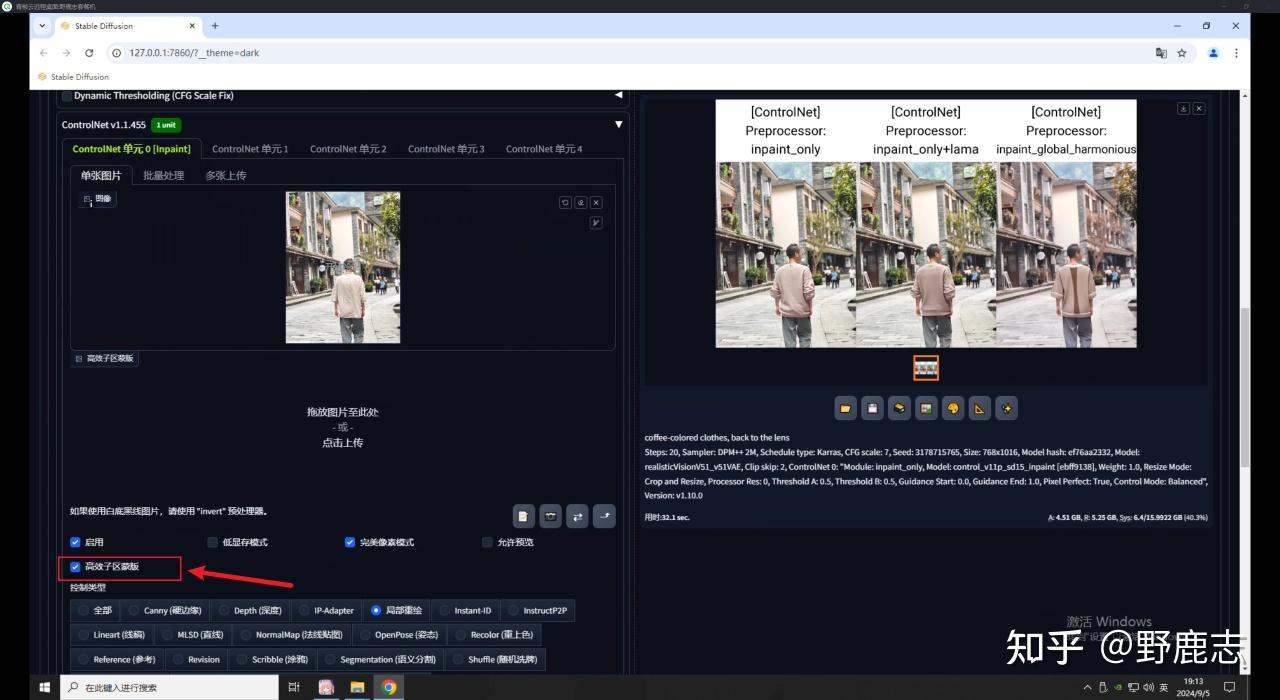
Task: Click the zip archive save icon
Action: pos(898,408)
